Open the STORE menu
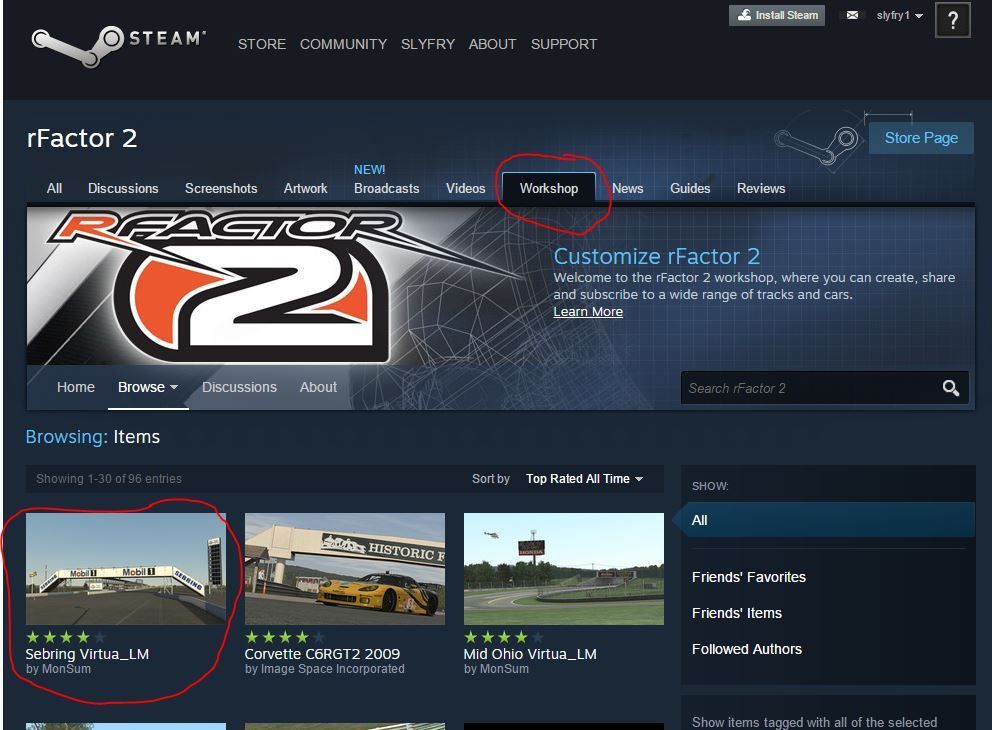 (262, 44)
